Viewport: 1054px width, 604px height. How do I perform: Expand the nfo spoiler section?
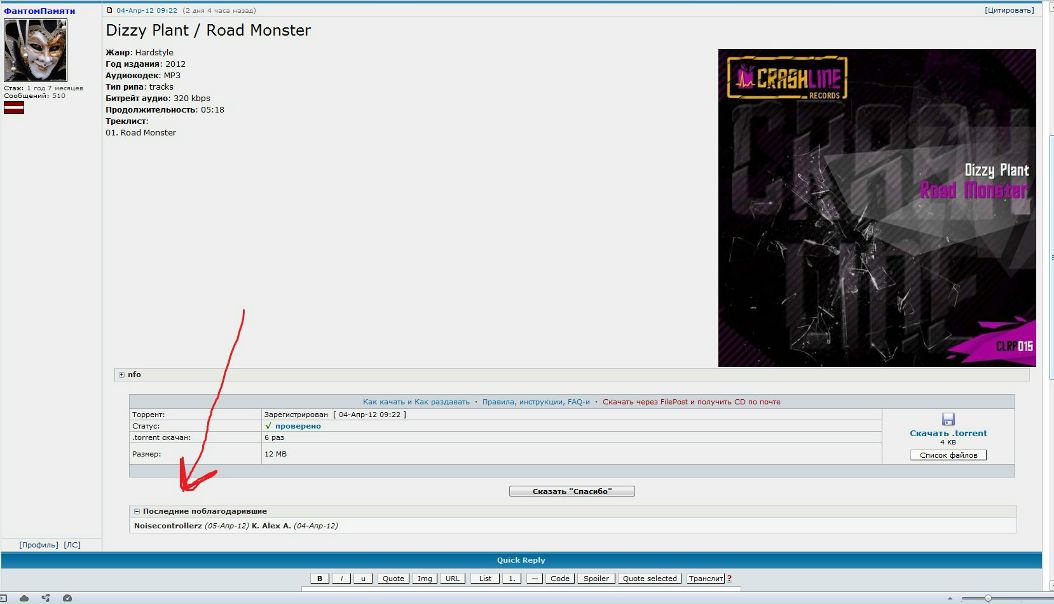[122, 375]
